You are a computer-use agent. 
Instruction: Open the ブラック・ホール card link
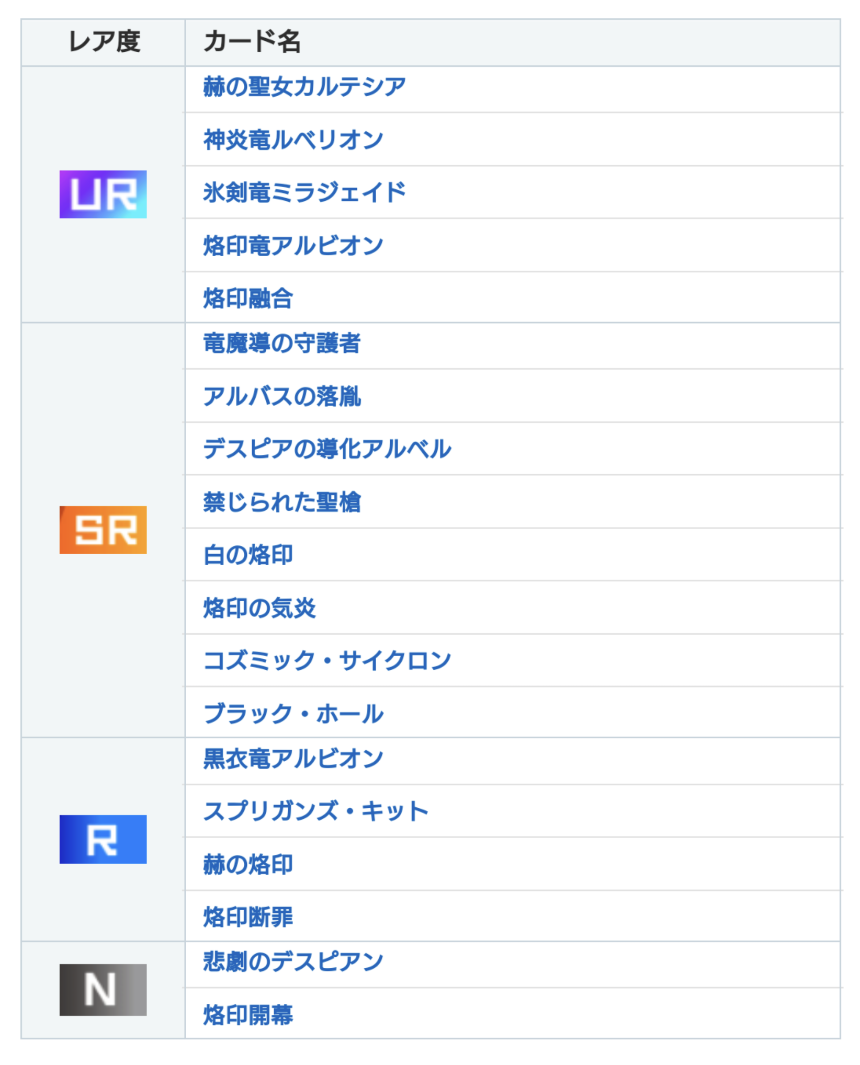[x=293, y=714]
